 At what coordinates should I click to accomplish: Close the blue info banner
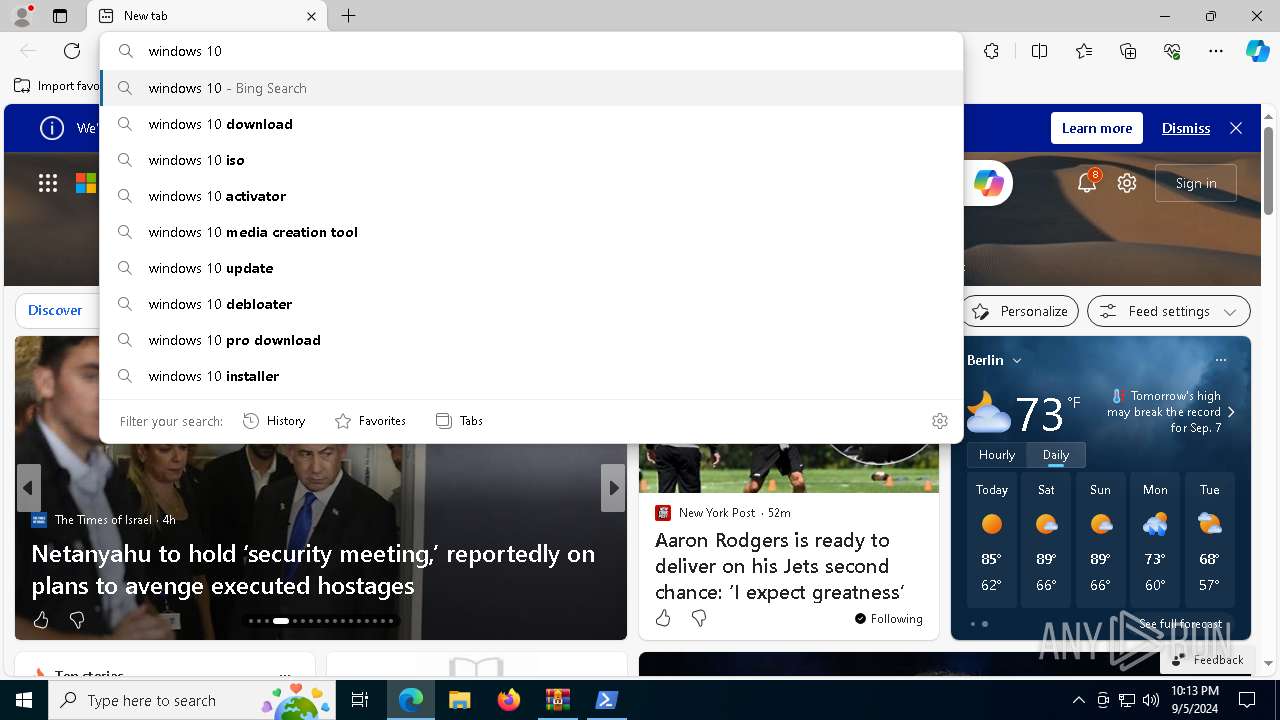point(1236,128)
